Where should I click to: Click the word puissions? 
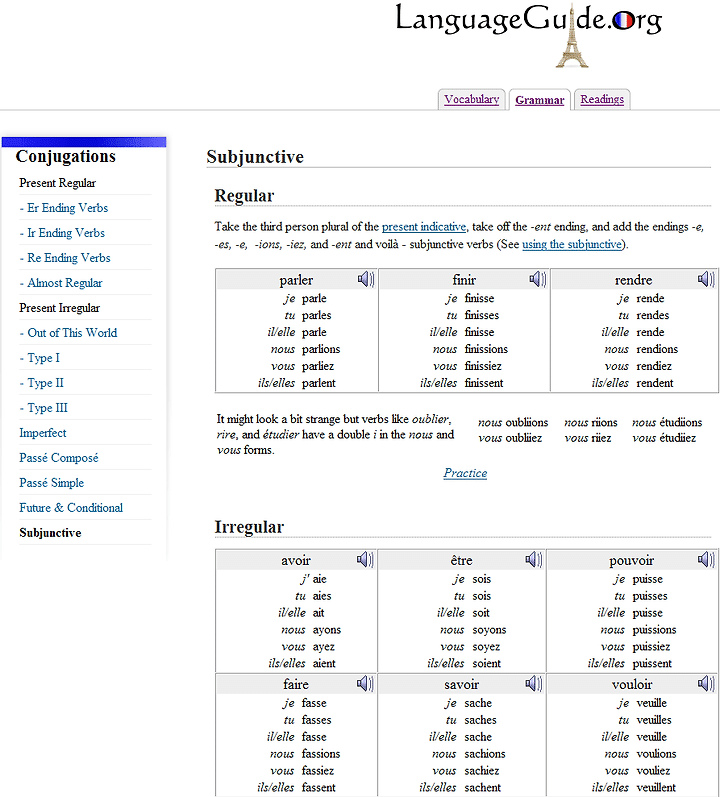(654, 630)
